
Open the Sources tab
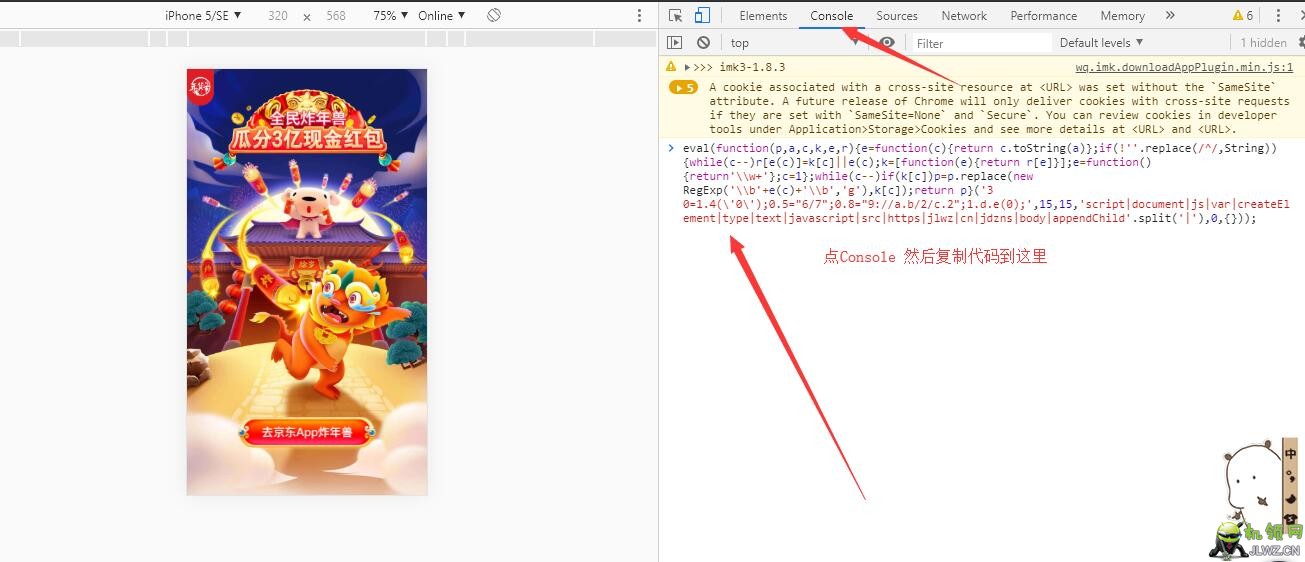coord(896,15)
